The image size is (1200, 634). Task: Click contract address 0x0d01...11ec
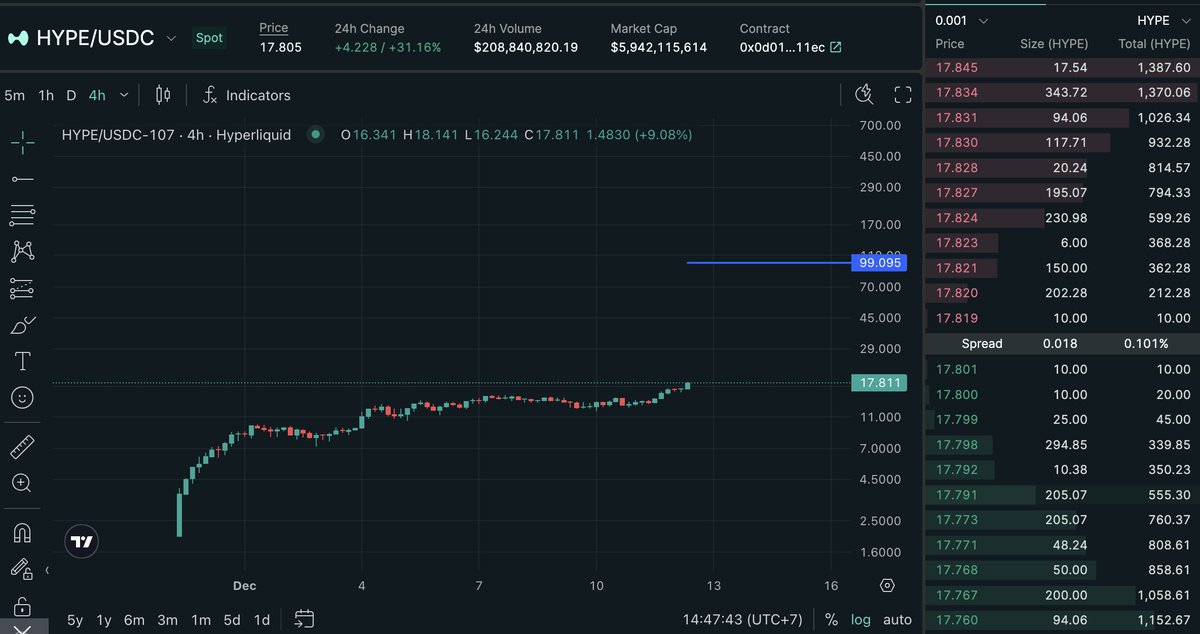[x=782, y=47]
